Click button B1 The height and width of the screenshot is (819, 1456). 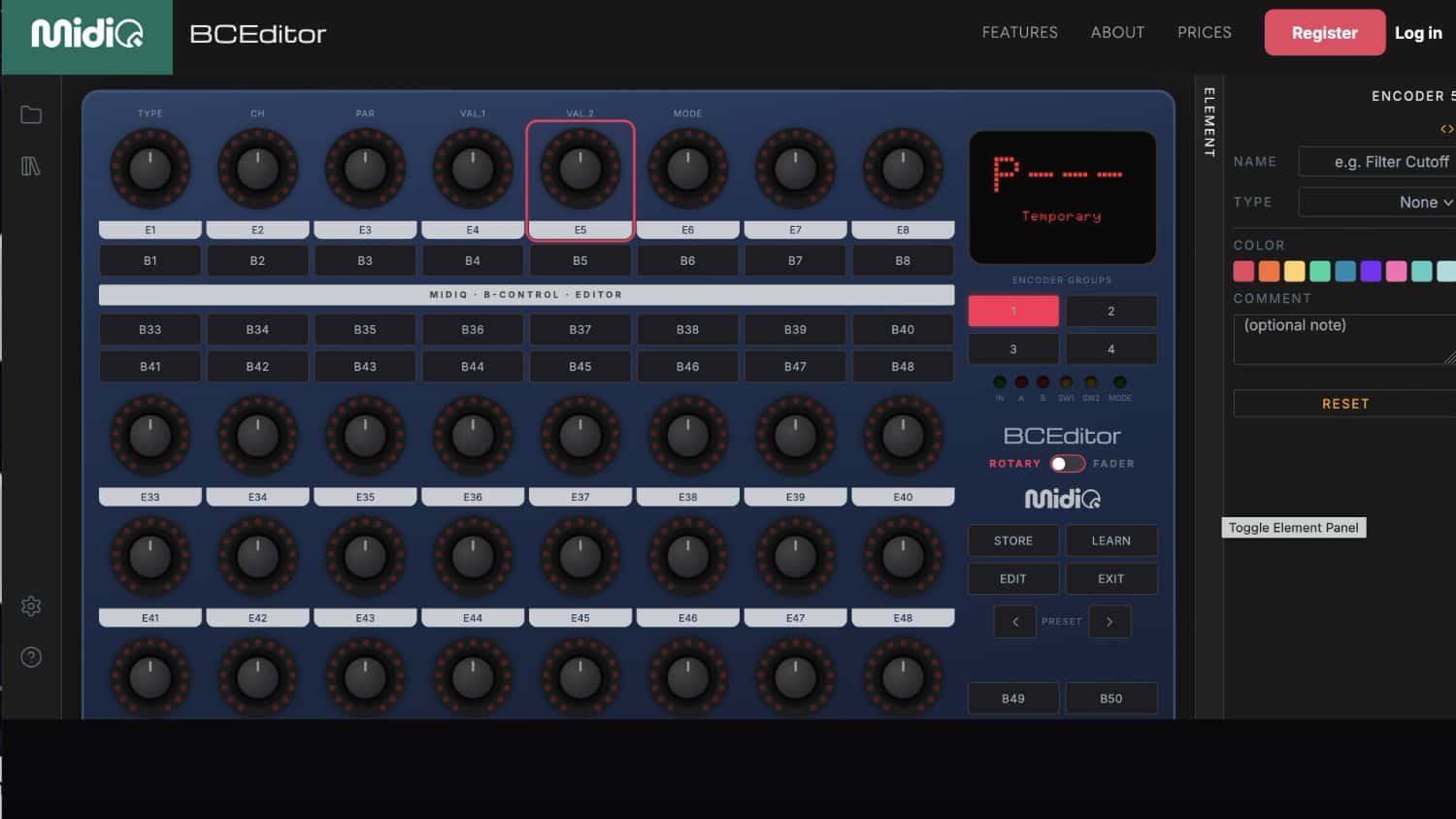(150, 261)
